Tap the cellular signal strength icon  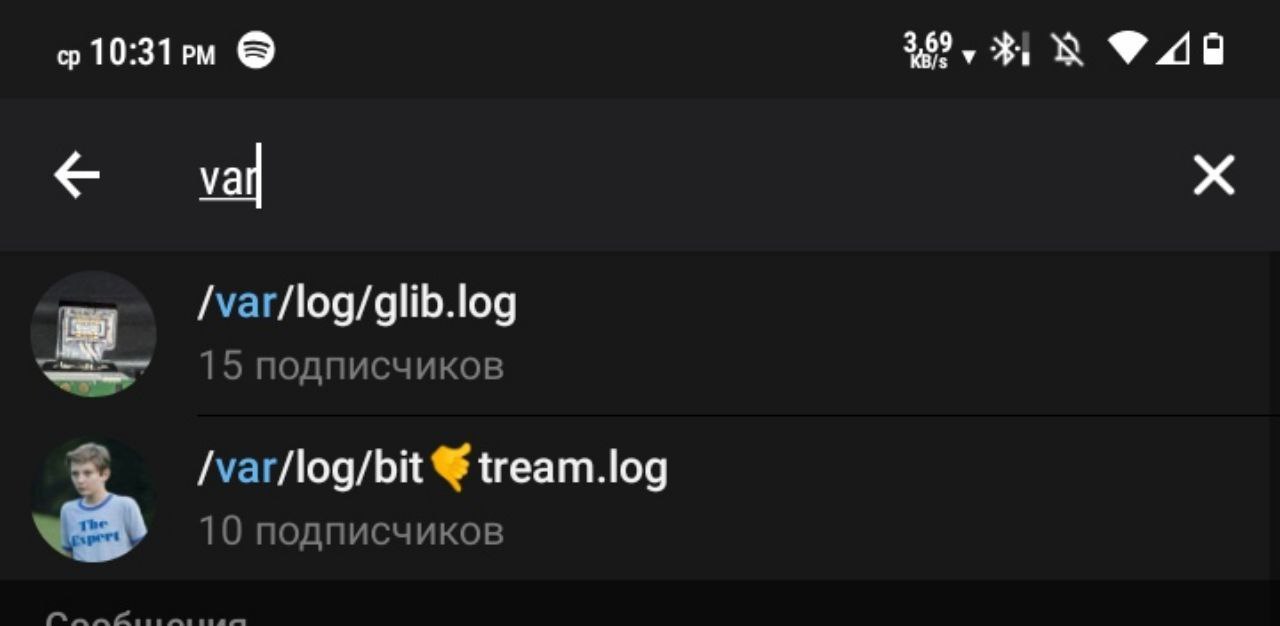(x=1172, y=48)
